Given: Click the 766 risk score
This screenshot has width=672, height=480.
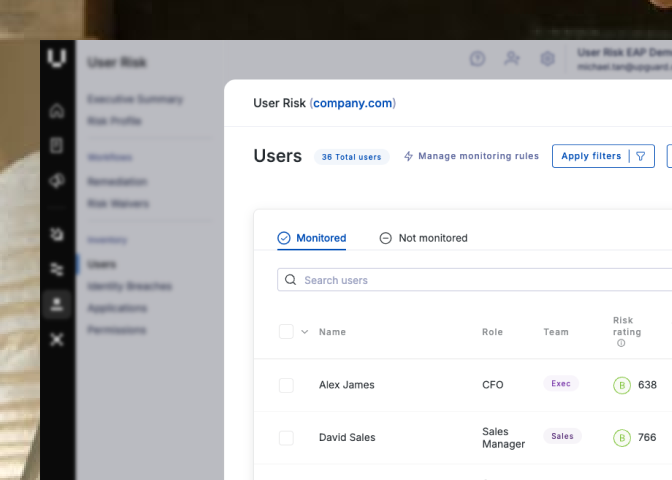Looking at the screenshot, I should click(647, 438).
